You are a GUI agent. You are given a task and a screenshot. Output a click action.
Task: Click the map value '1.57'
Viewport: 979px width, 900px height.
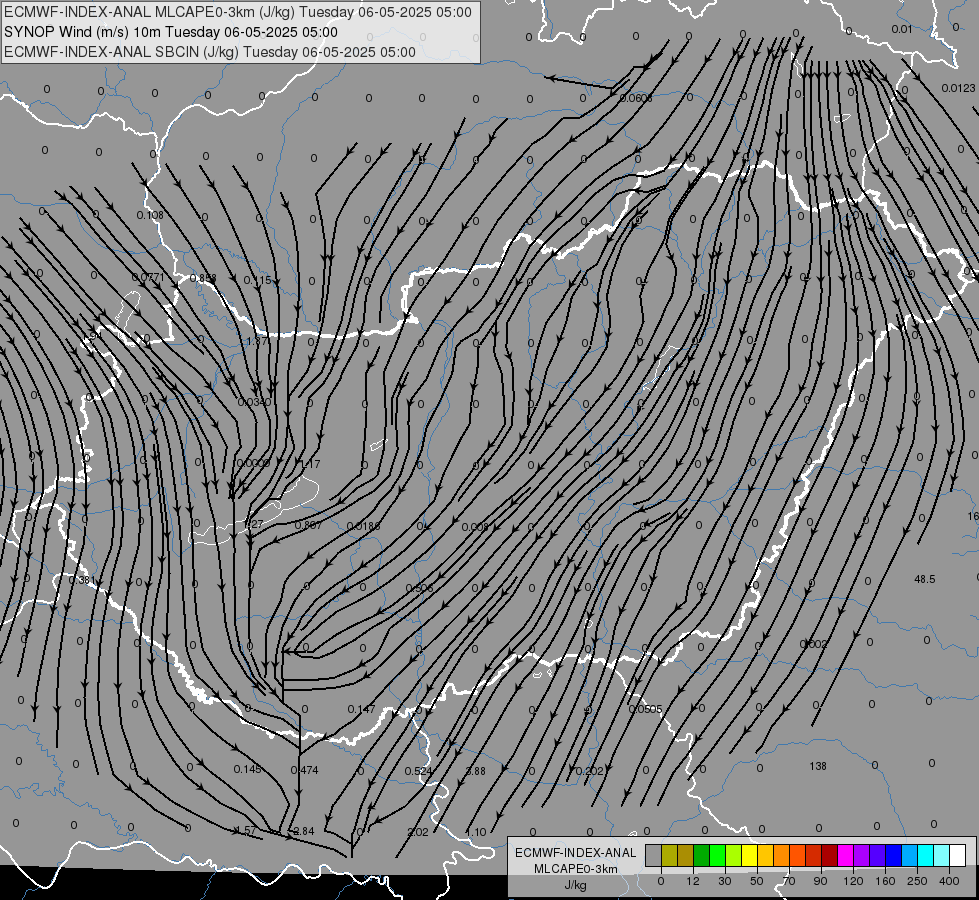point(247,830)
